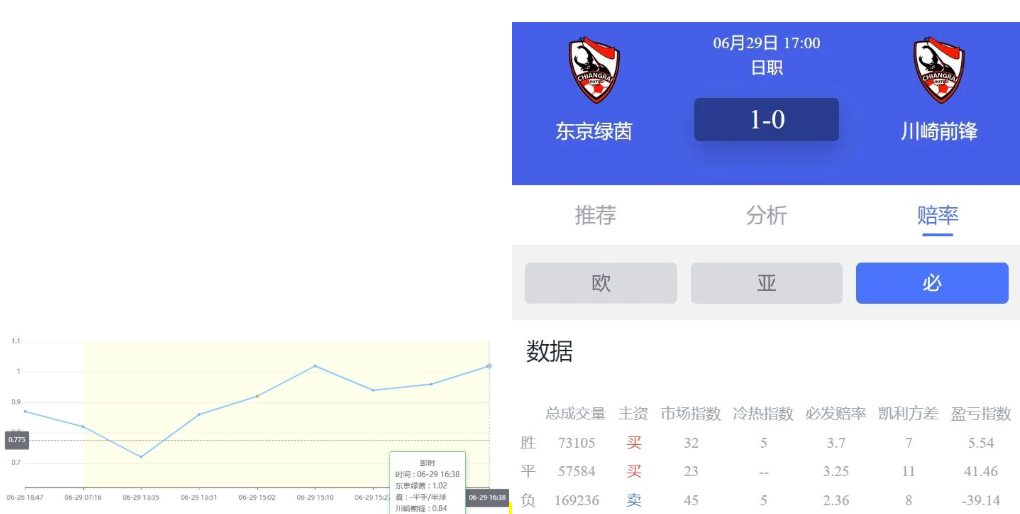
Task: Click the chart's lowest point at 06-29 13:35
Action: pos(141,457)
